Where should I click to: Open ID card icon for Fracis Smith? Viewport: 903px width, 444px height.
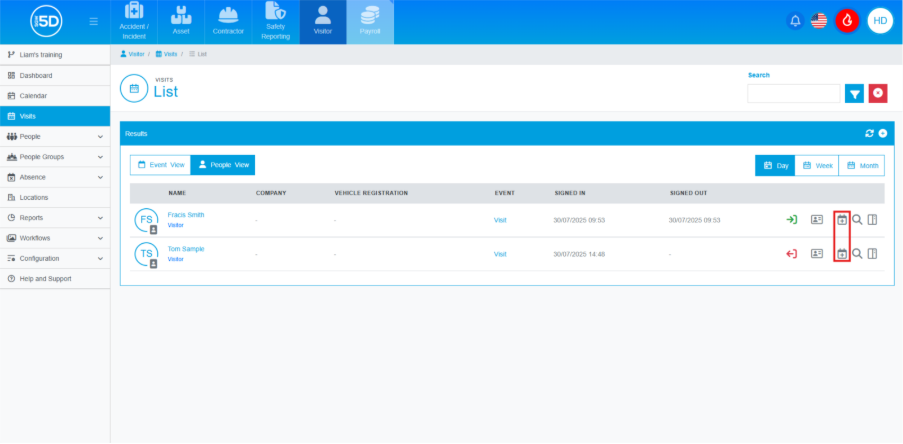point(817,220)
